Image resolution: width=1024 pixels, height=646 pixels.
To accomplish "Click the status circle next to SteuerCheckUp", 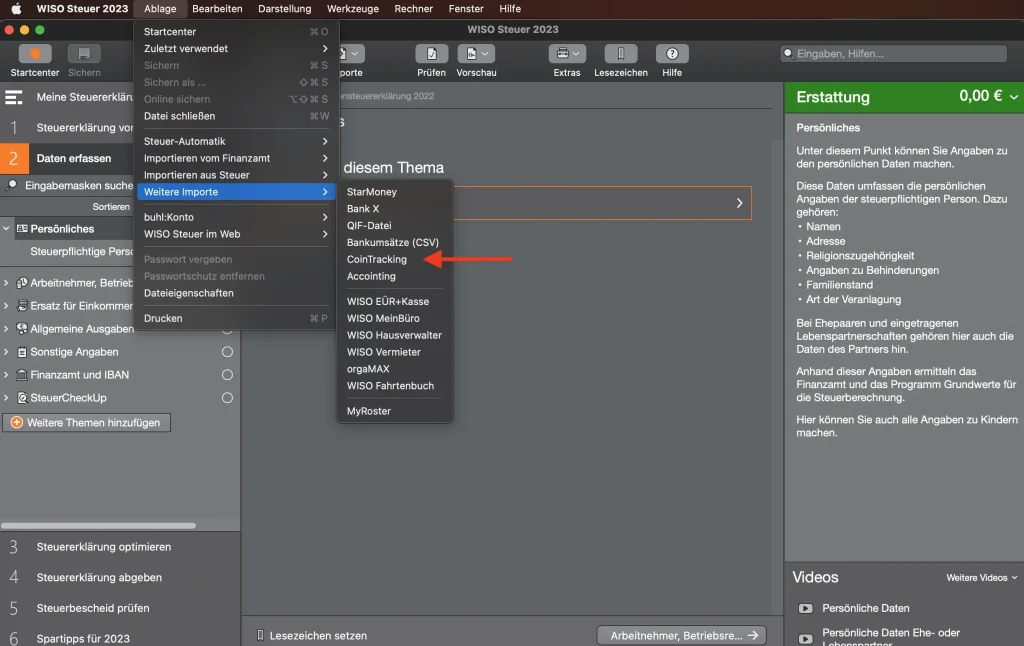I will tap(227, 398).
